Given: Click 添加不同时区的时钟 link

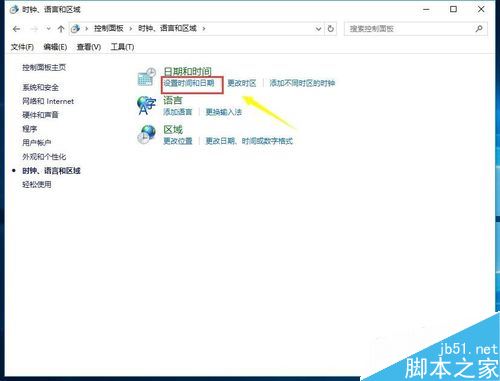Looking at the screenshot, I should point(302,83).
